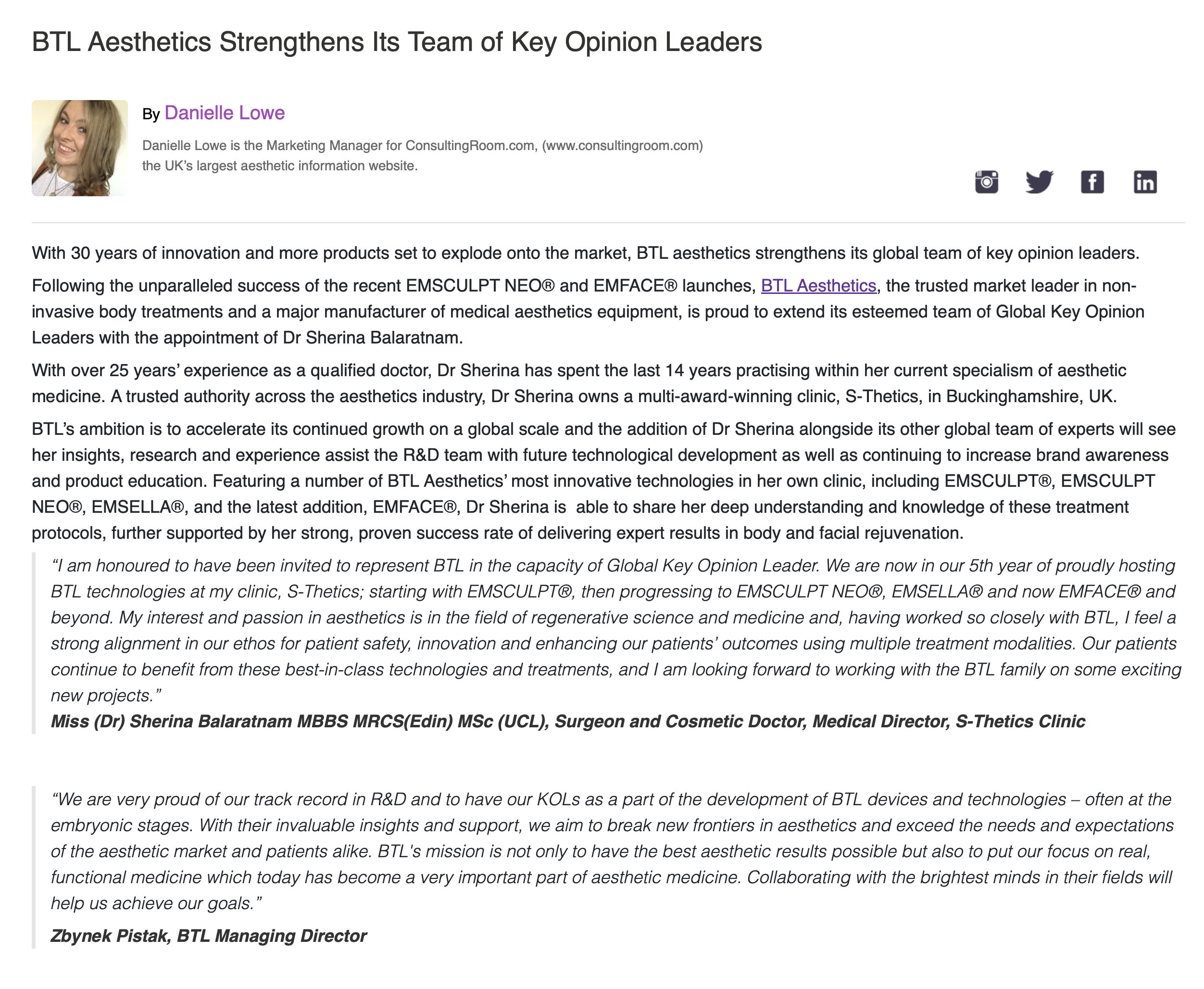Select the Zbynek Pistak, BTL Managing Director attribution
The image size is (1204, 989).
click(209, 936)
